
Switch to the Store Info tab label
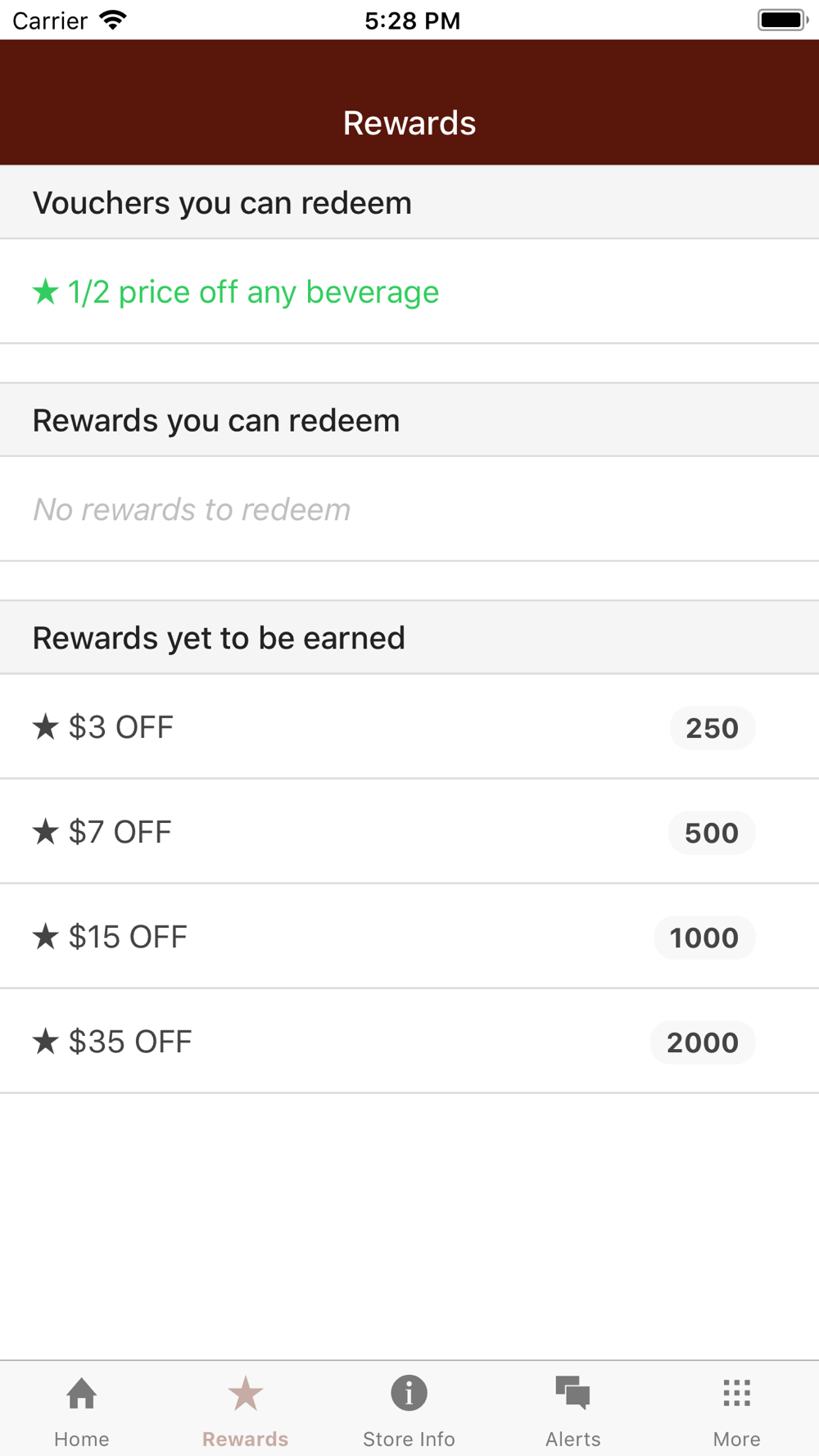click(x=409, y=1439)
